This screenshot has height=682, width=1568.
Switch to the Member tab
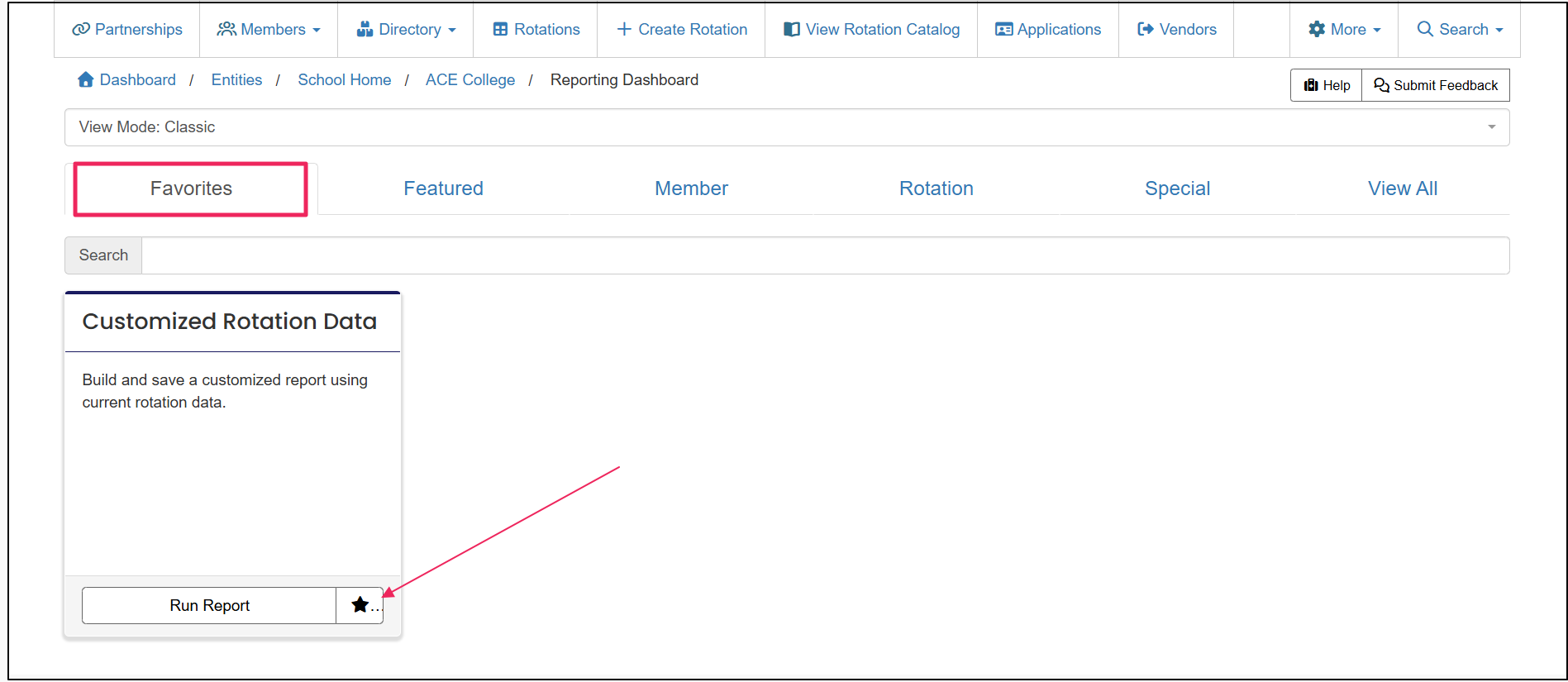[x=691, y=188]
